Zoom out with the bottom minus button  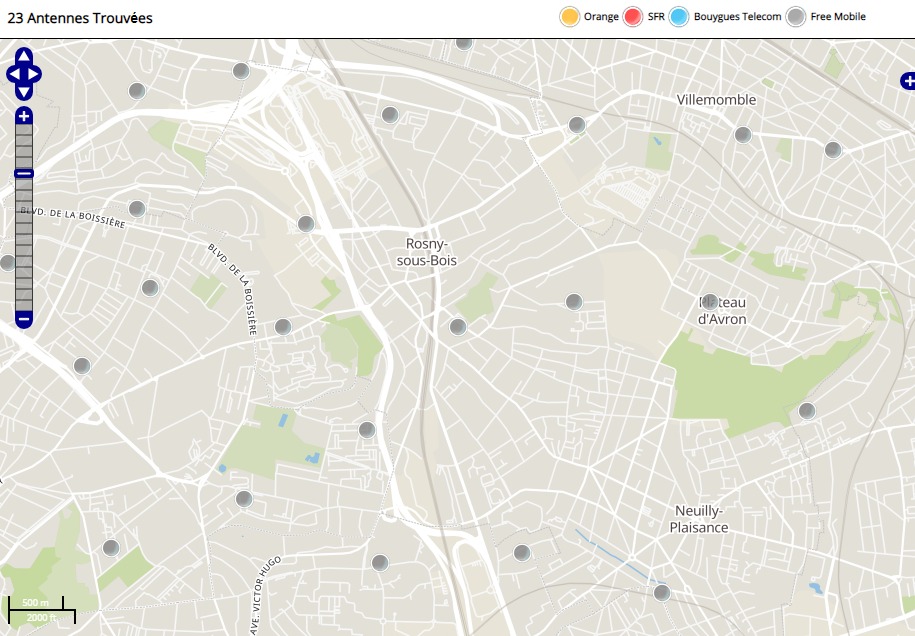point(24,320)
